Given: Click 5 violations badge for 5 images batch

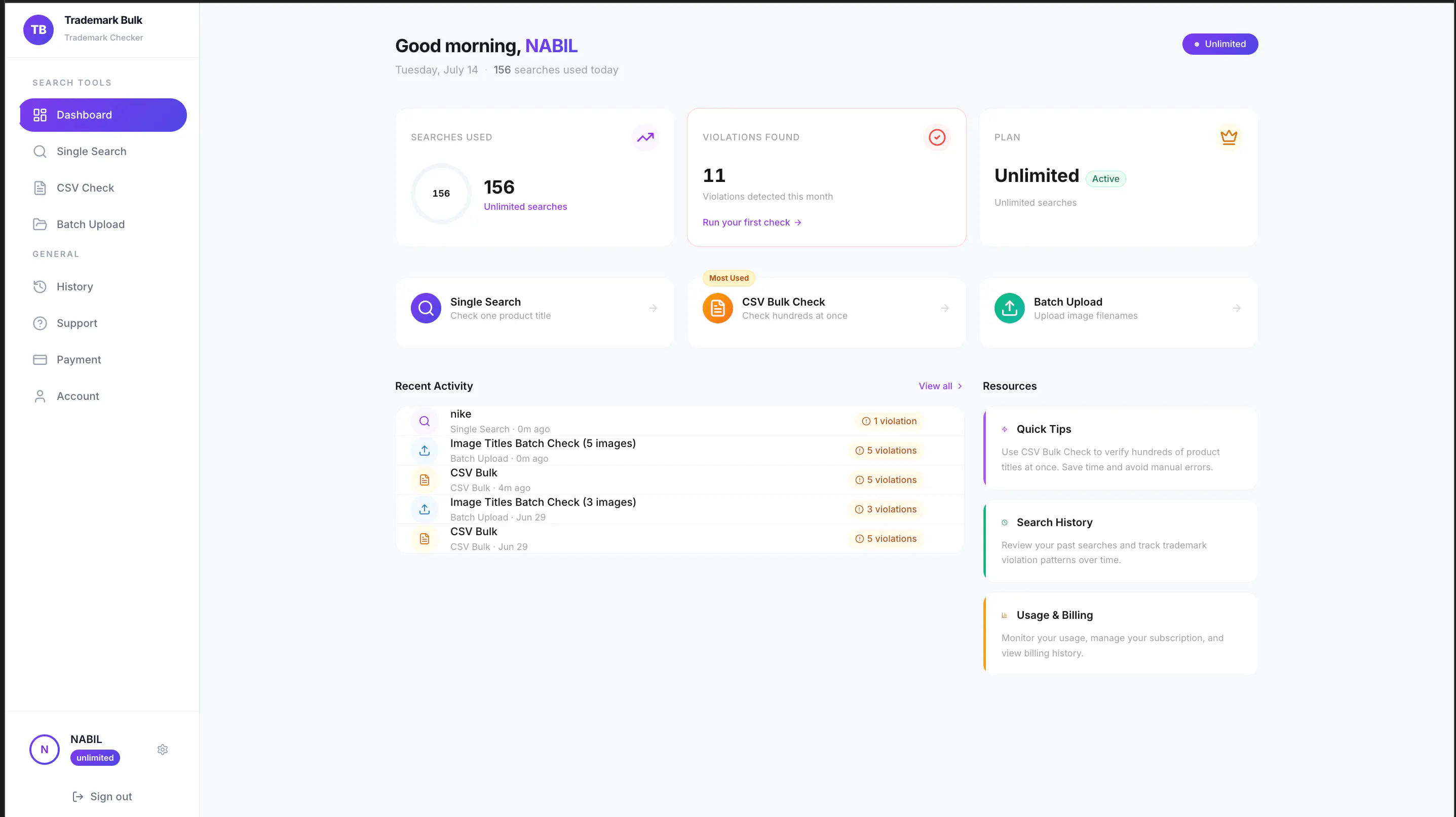Looking at the screenshot, I should (886, 451).
